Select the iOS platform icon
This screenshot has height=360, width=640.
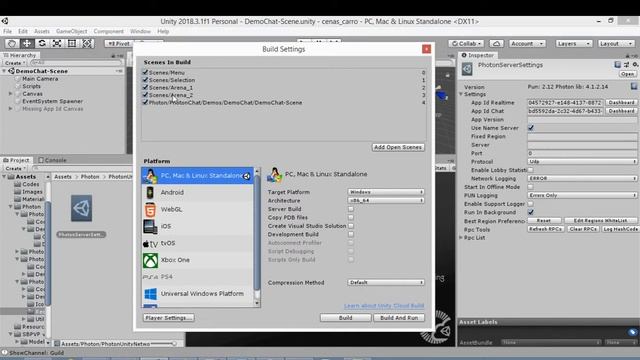[150, 227]
